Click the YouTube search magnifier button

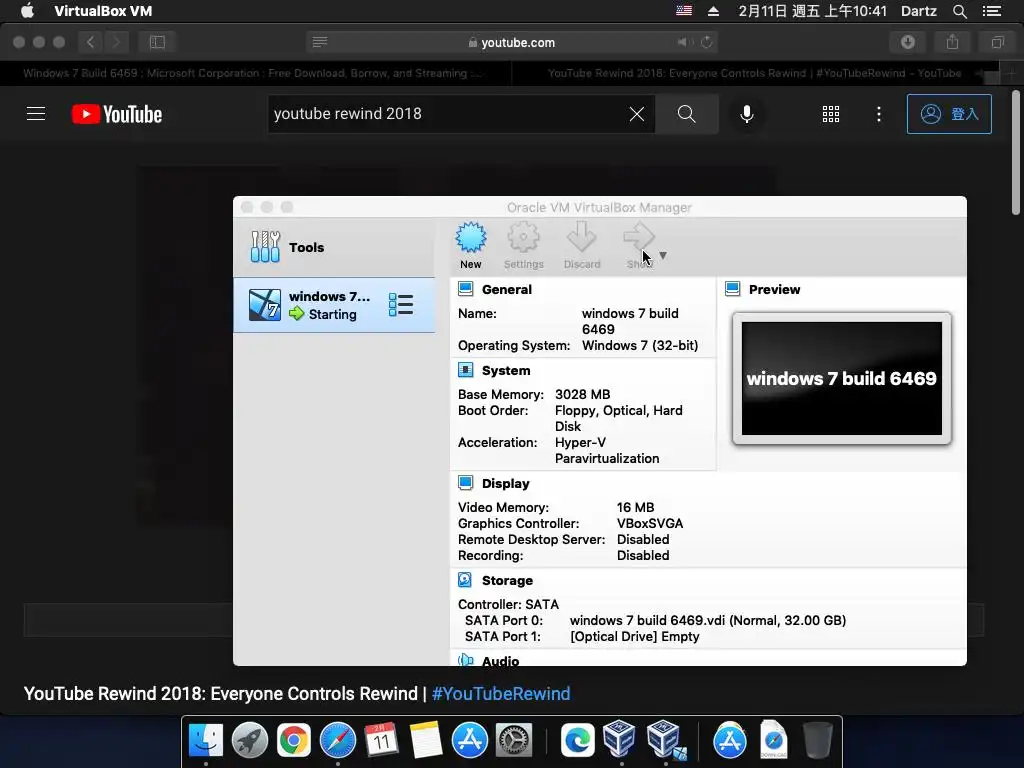click(686, 114)
